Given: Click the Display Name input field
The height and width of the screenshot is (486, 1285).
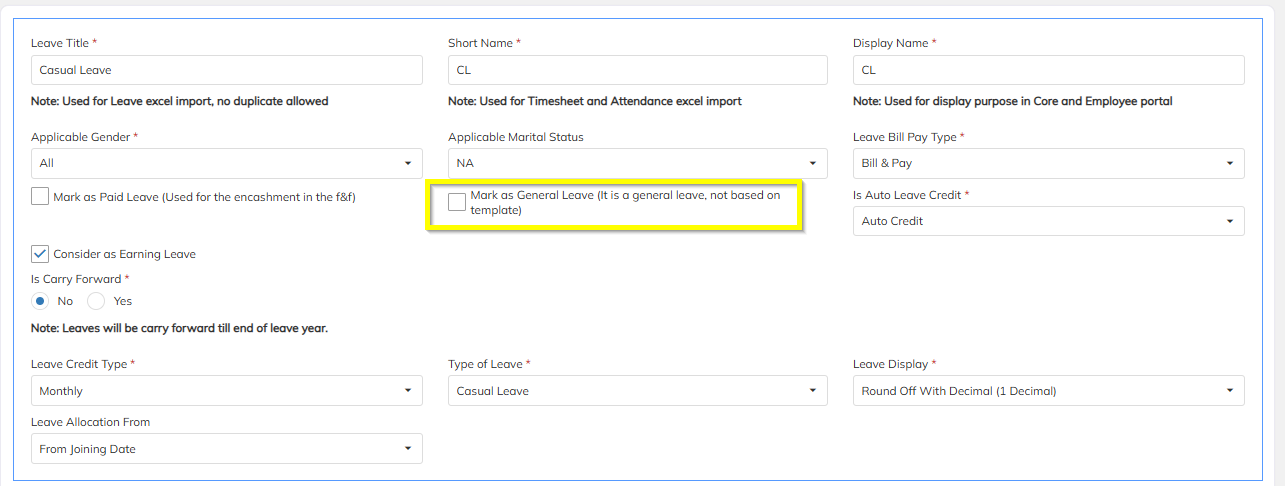Looking at the screenshot, I should pyautogui.click(x=1048, y=70).
